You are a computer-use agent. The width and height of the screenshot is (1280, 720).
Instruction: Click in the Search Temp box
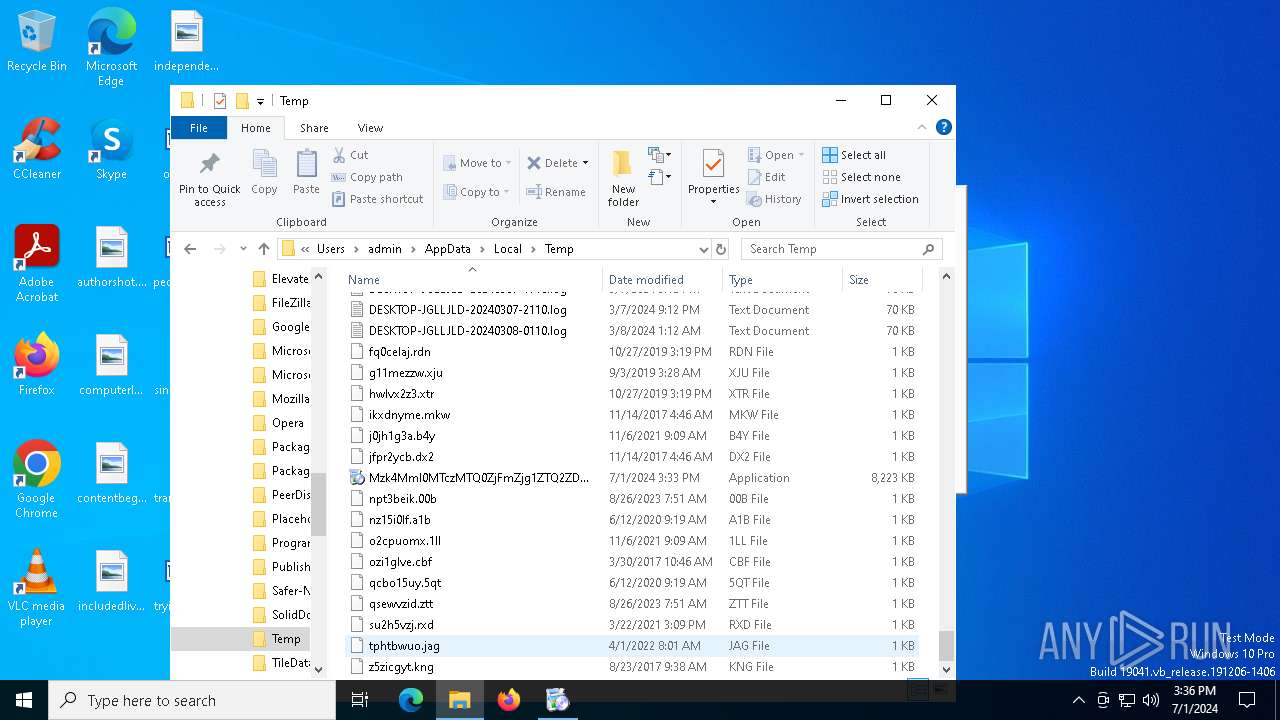click(831, 249)
